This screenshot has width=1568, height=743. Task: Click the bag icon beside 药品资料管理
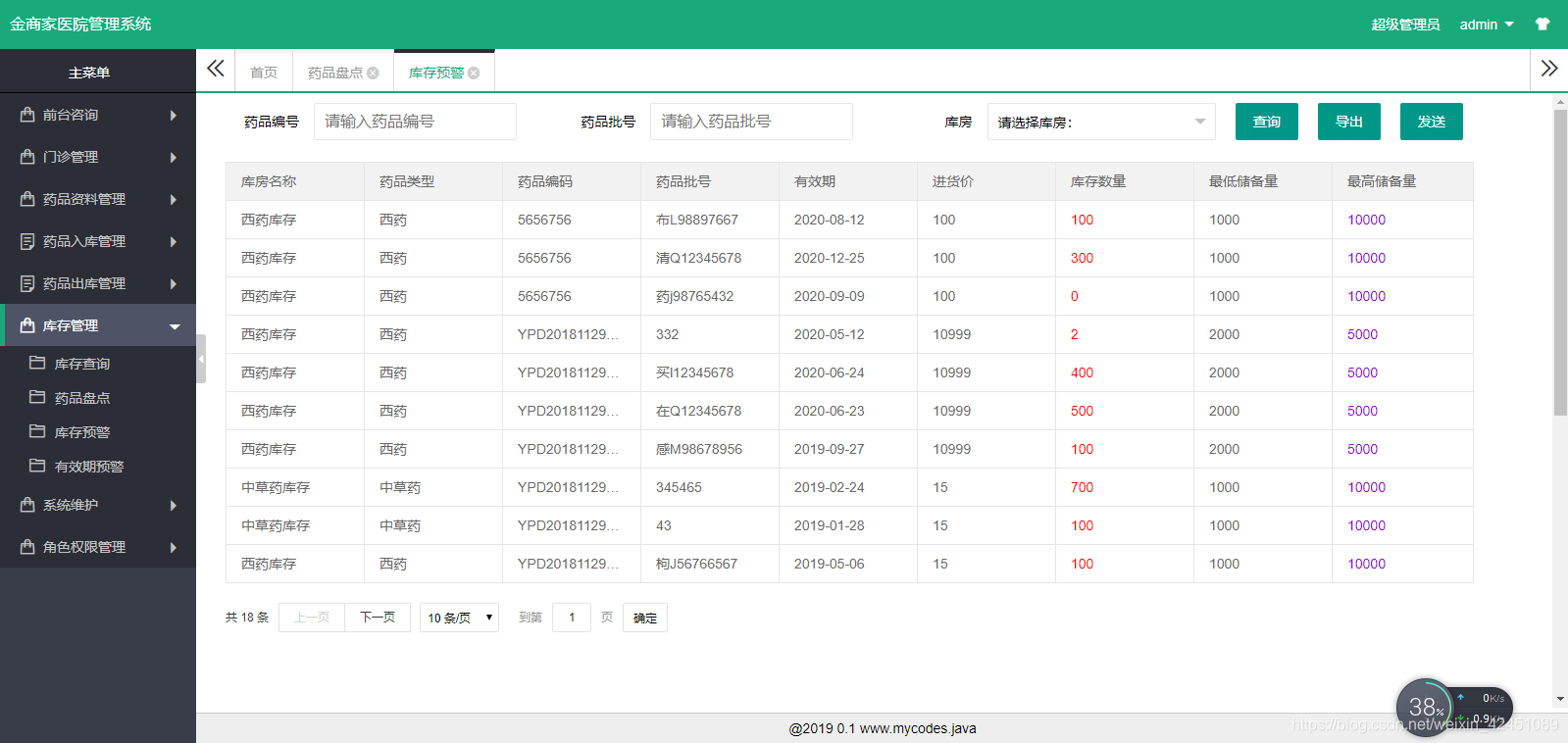pos(27,199)
